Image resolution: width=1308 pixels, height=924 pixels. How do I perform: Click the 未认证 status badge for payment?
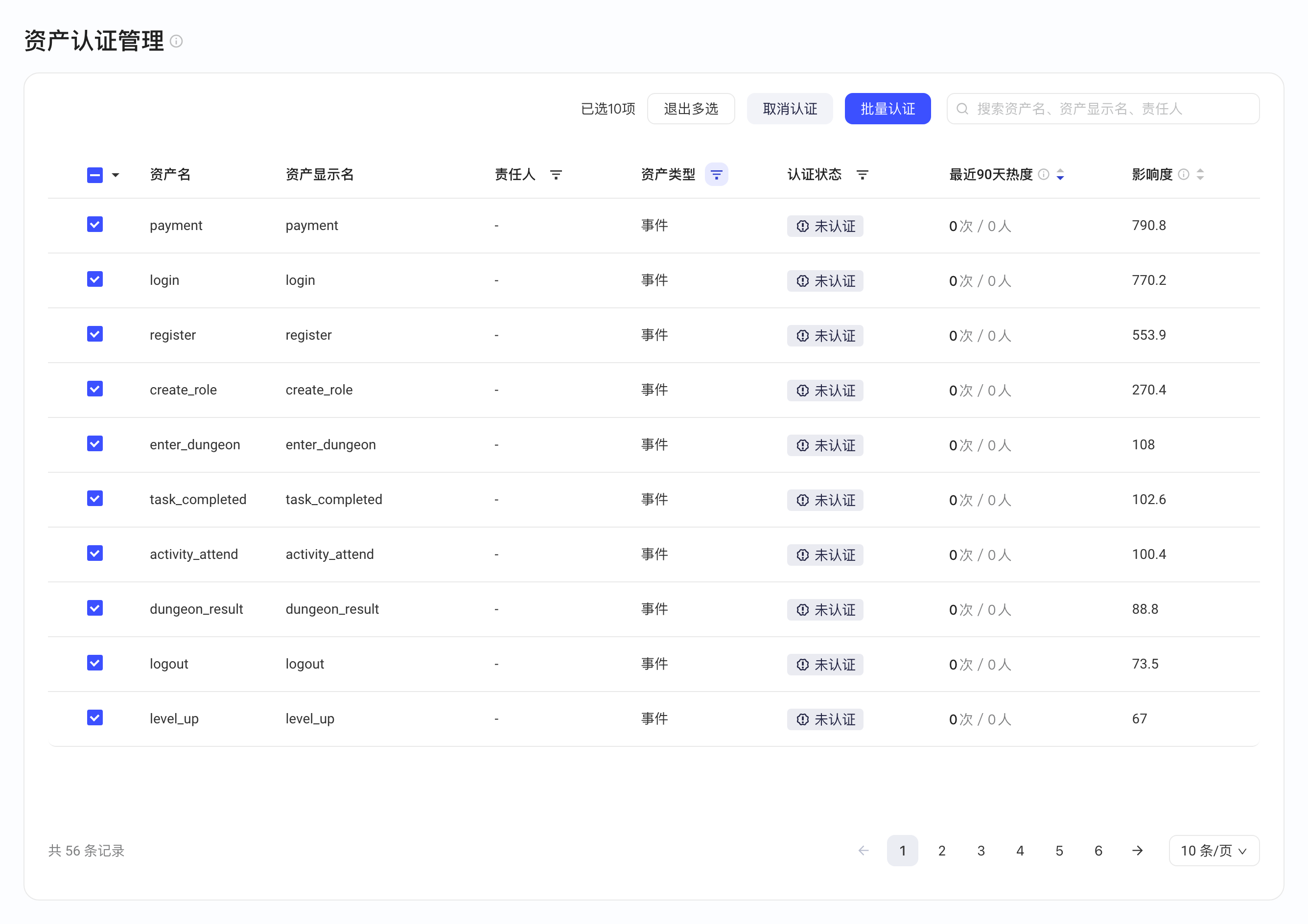[825, 226]
